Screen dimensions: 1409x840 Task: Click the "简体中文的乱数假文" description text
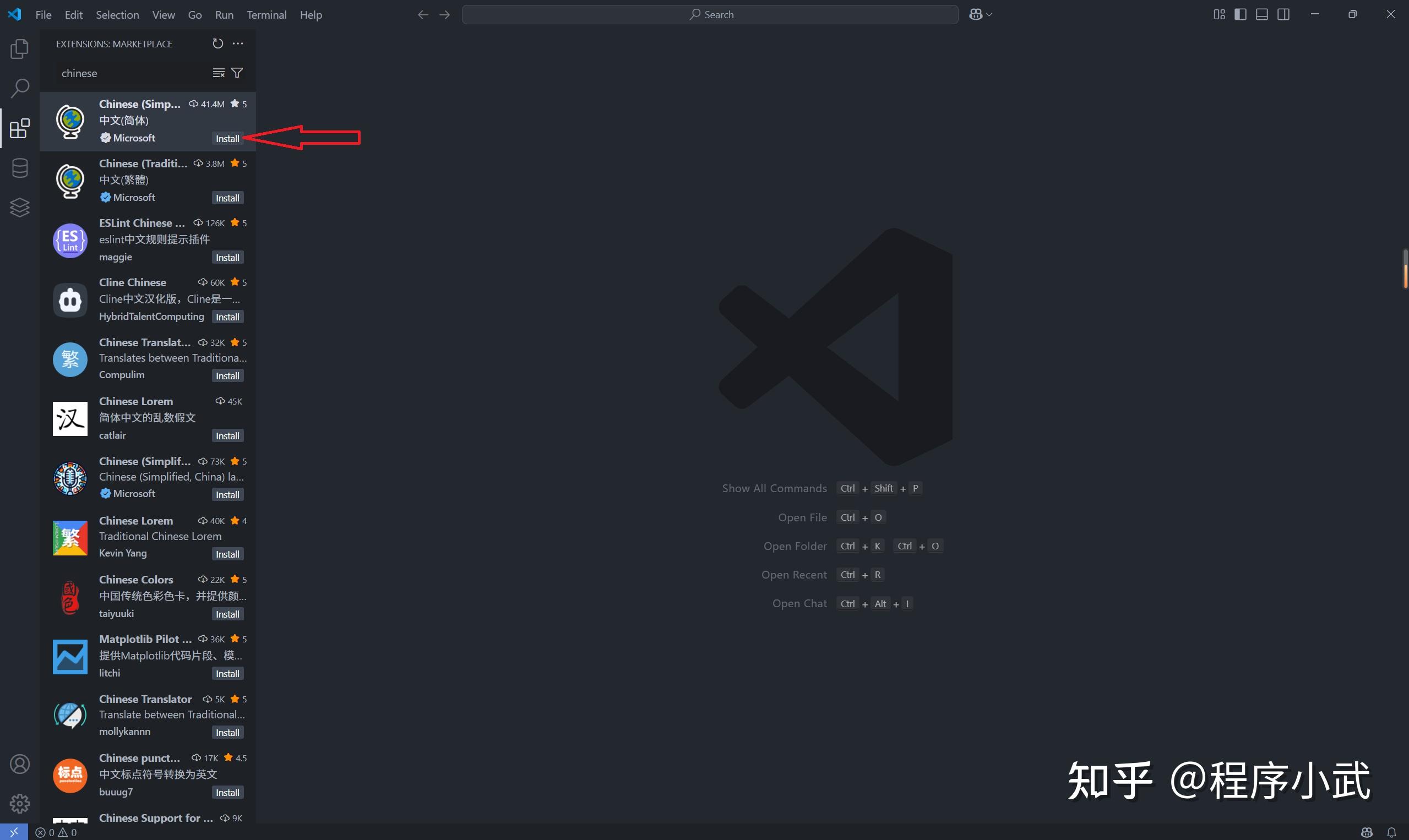coord(147,418)
